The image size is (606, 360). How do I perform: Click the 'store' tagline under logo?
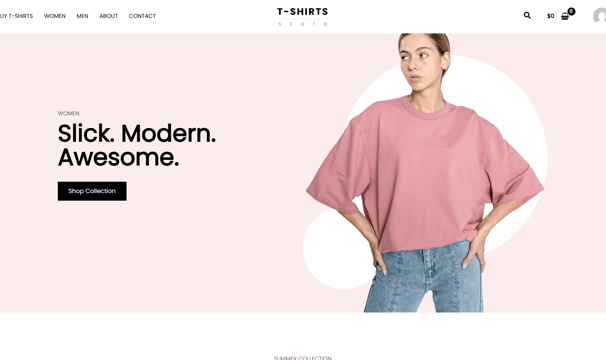pyautogui.click(x=303, y=24)
